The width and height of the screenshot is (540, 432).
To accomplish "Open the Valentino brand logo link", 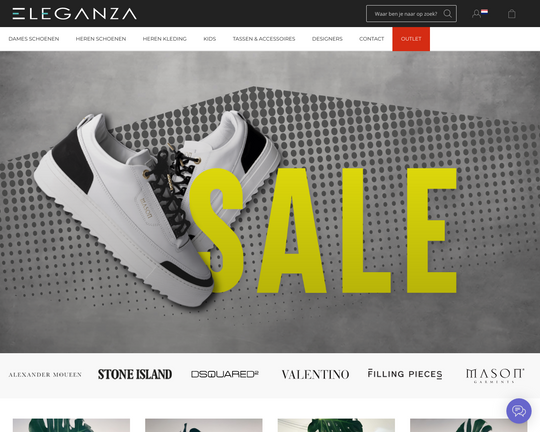I will tap(315, 374).
